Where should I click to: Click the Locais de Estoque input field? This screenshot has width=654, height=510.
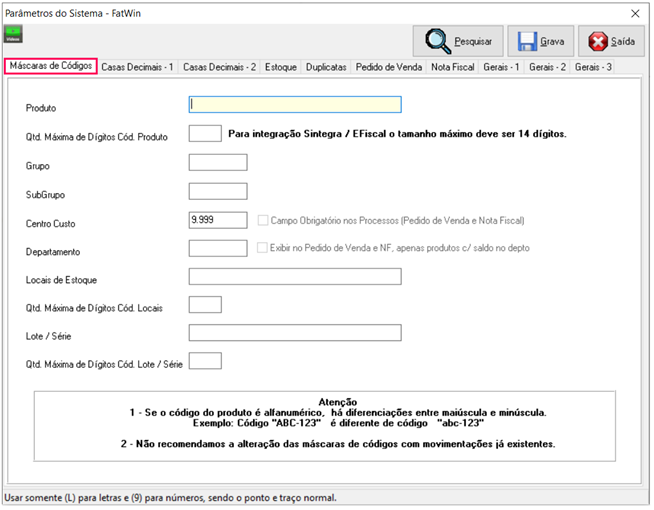(294, 277)
